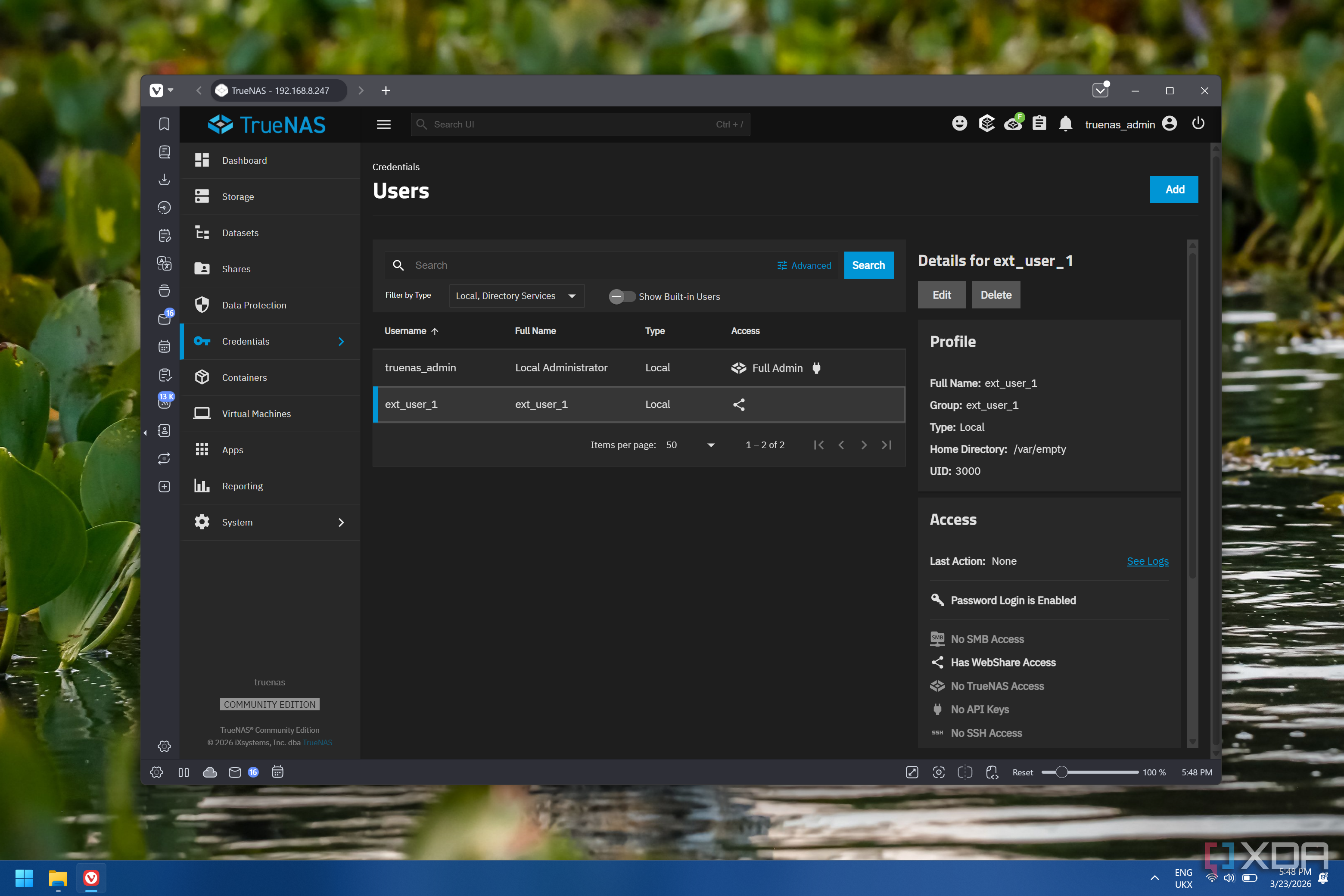The width and height of the screenshot is (1344, 896).
Task: Click the WebShare icon in ext_user_1 row
Action: [x=739, y=404]
